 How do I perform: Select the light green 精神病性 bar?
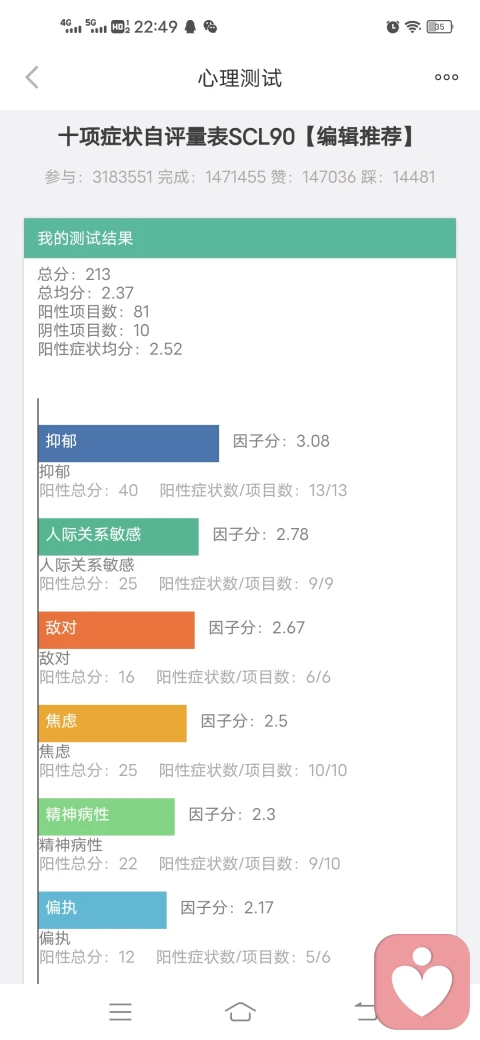pyautogui.click(x=107, y=816)
